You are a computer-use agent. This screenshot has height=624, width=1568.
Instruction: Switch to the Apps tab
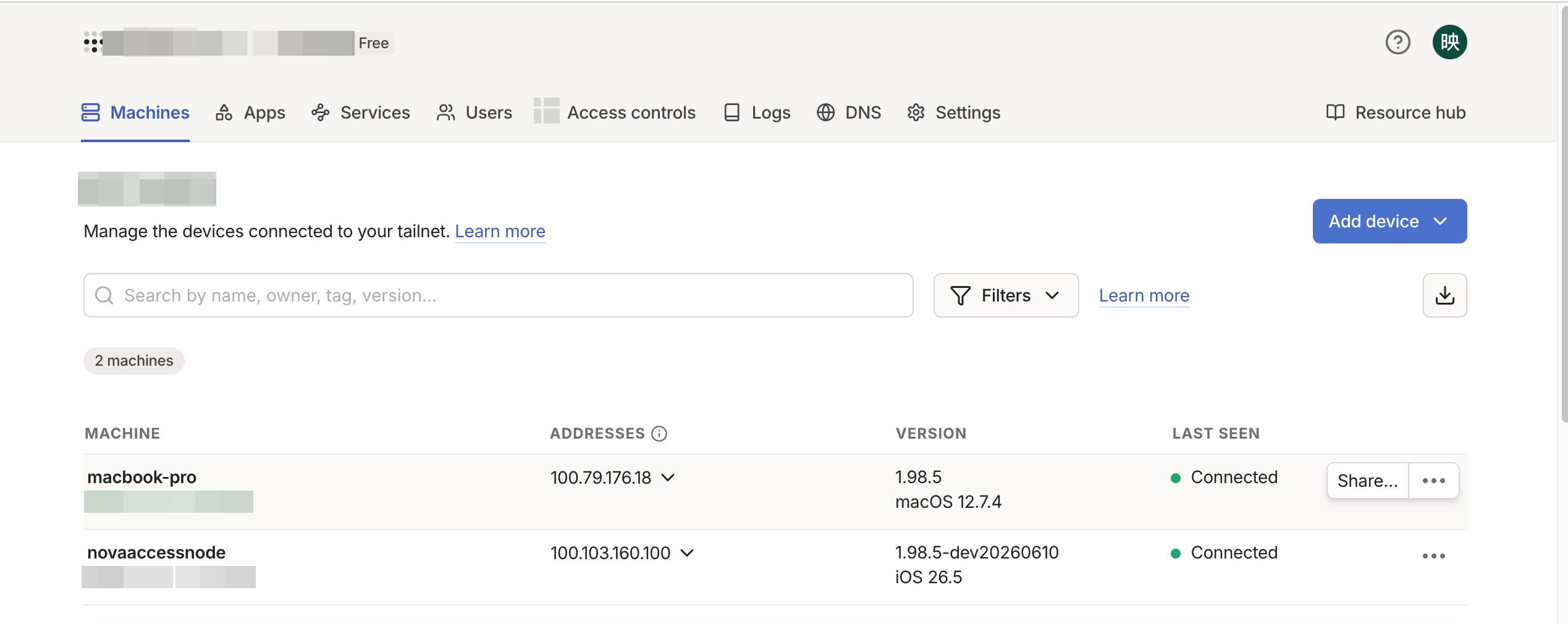tap(250, 113)
